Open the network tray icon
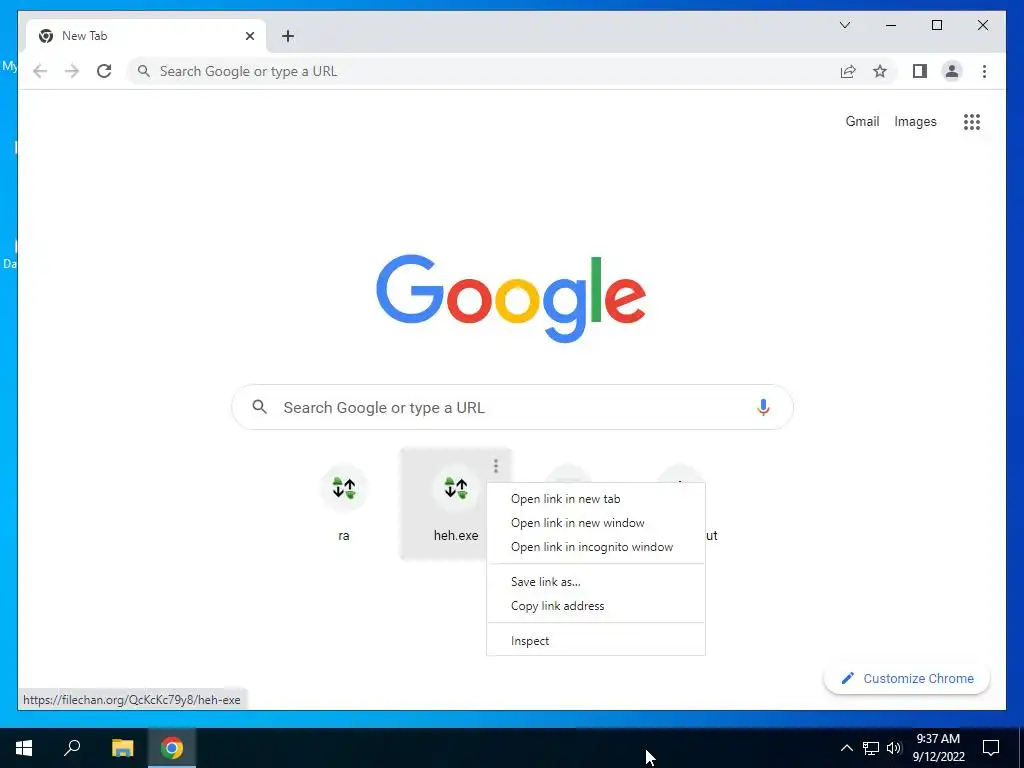 coord(871,748)
